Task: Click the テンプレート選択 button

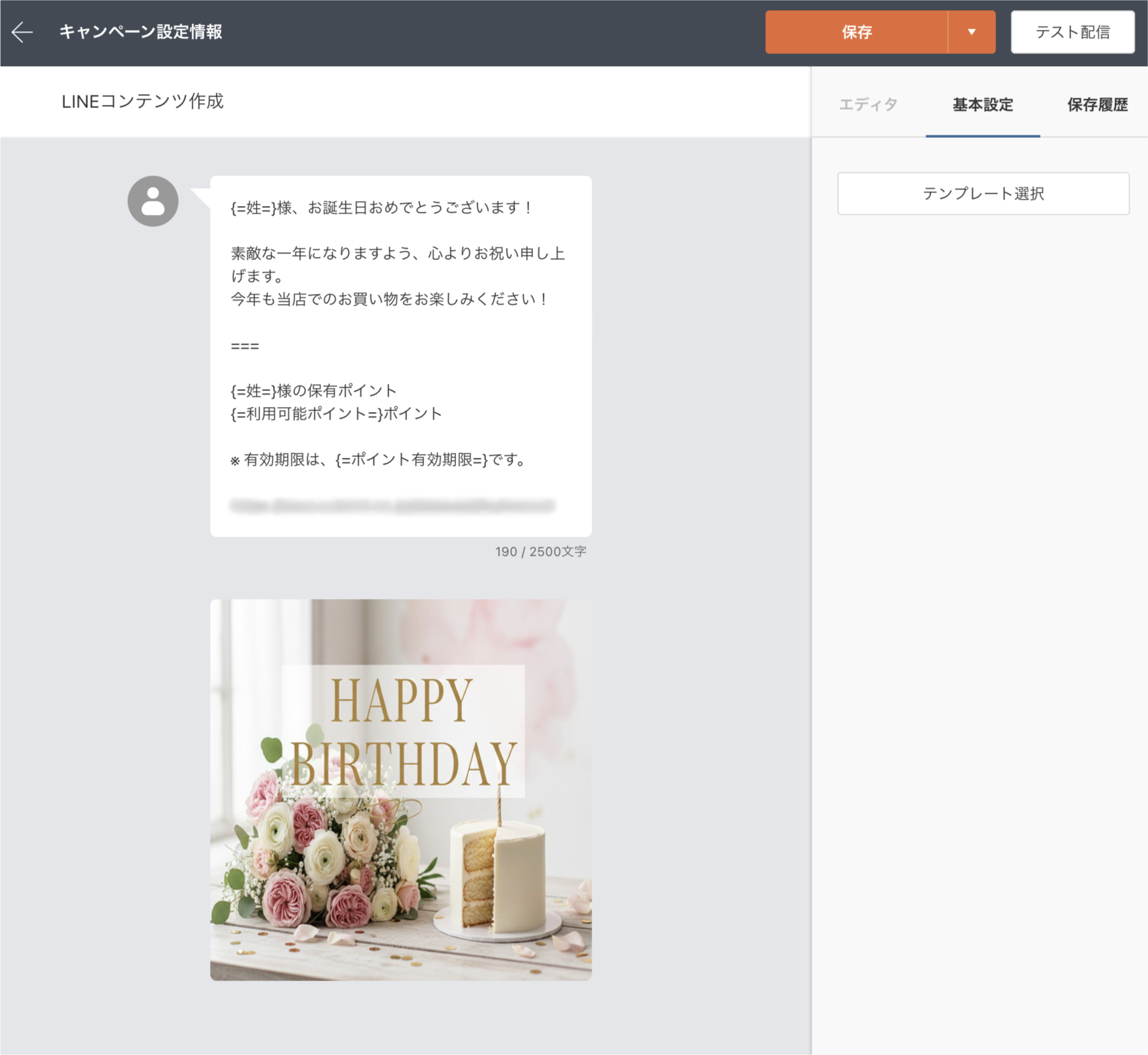Action: [983, 193]
